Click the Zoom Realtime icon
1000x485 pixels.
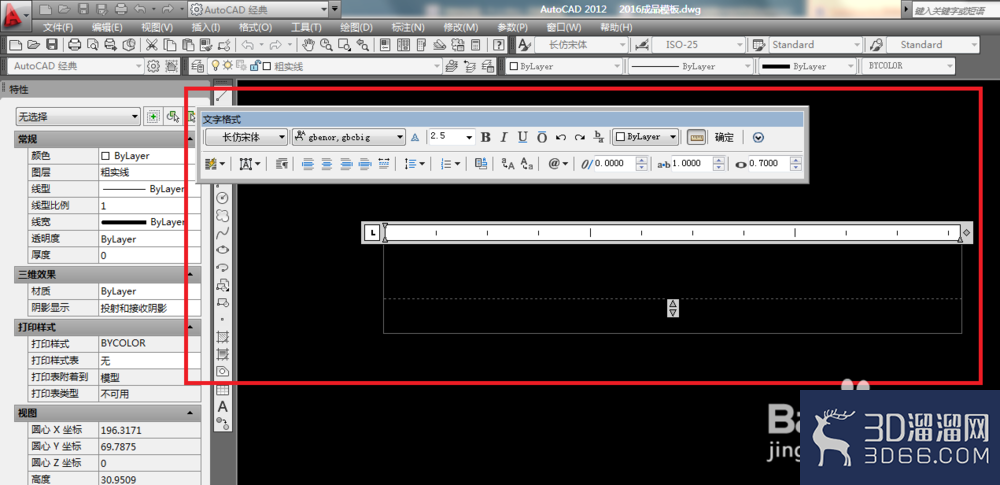click(327, 45)
